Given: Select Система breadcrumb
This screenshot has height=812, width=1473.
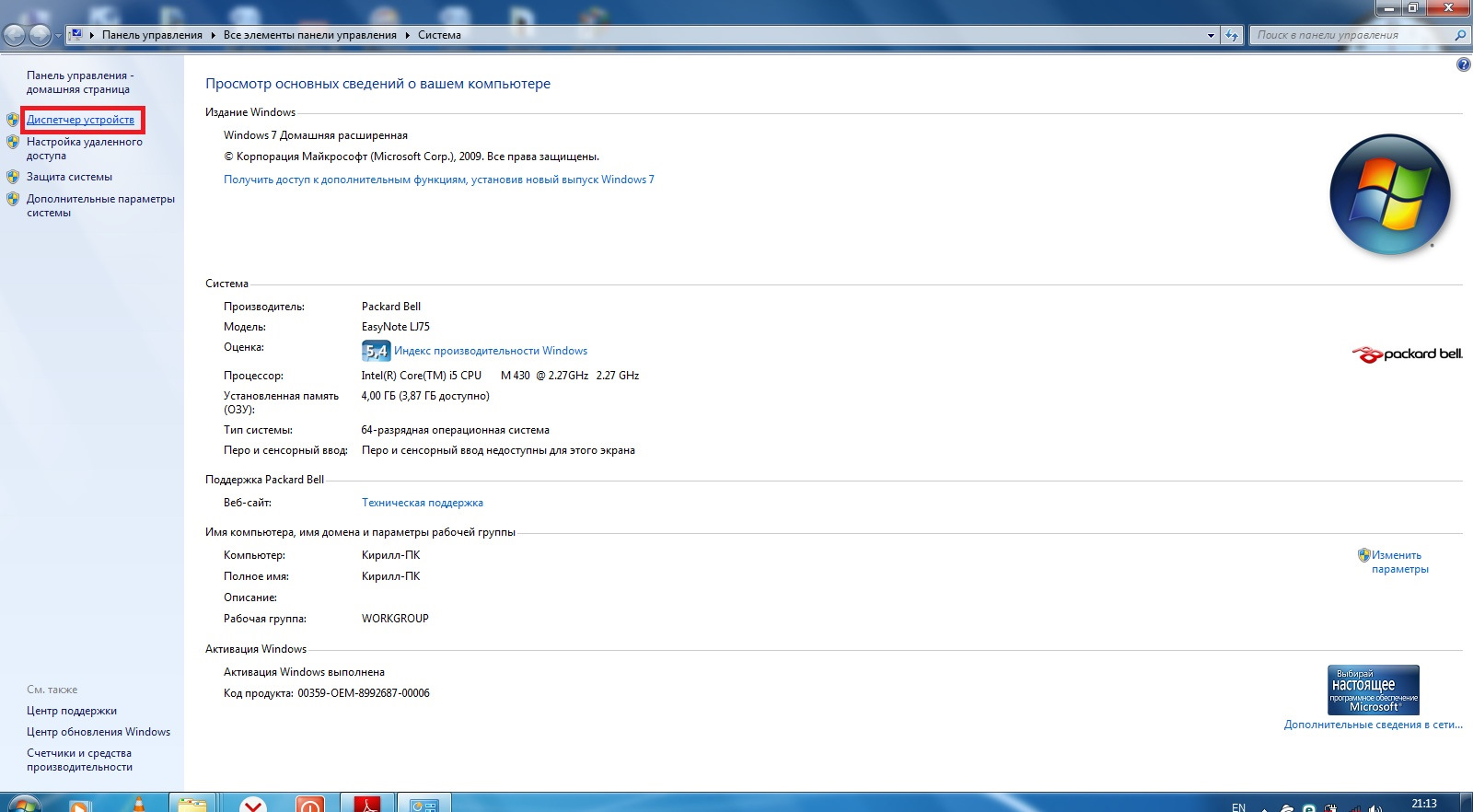Looking at the screenshot, I should click(x=439, y=35).
